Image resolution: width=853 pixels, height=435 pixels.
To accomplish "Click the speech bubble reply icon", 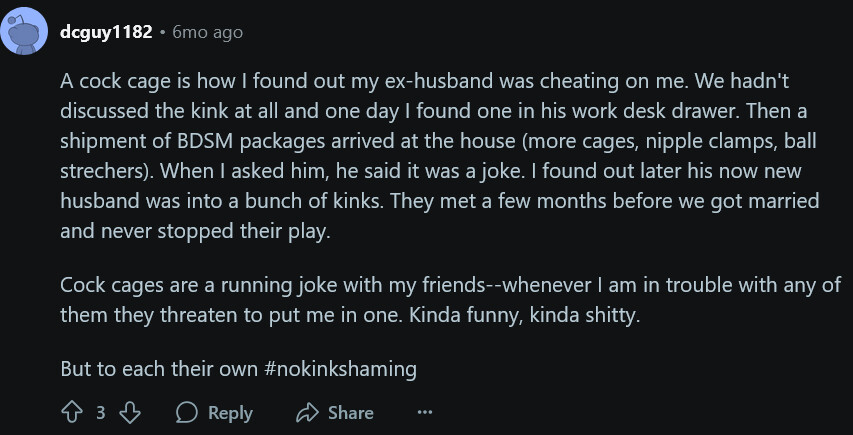I will 187,412.
